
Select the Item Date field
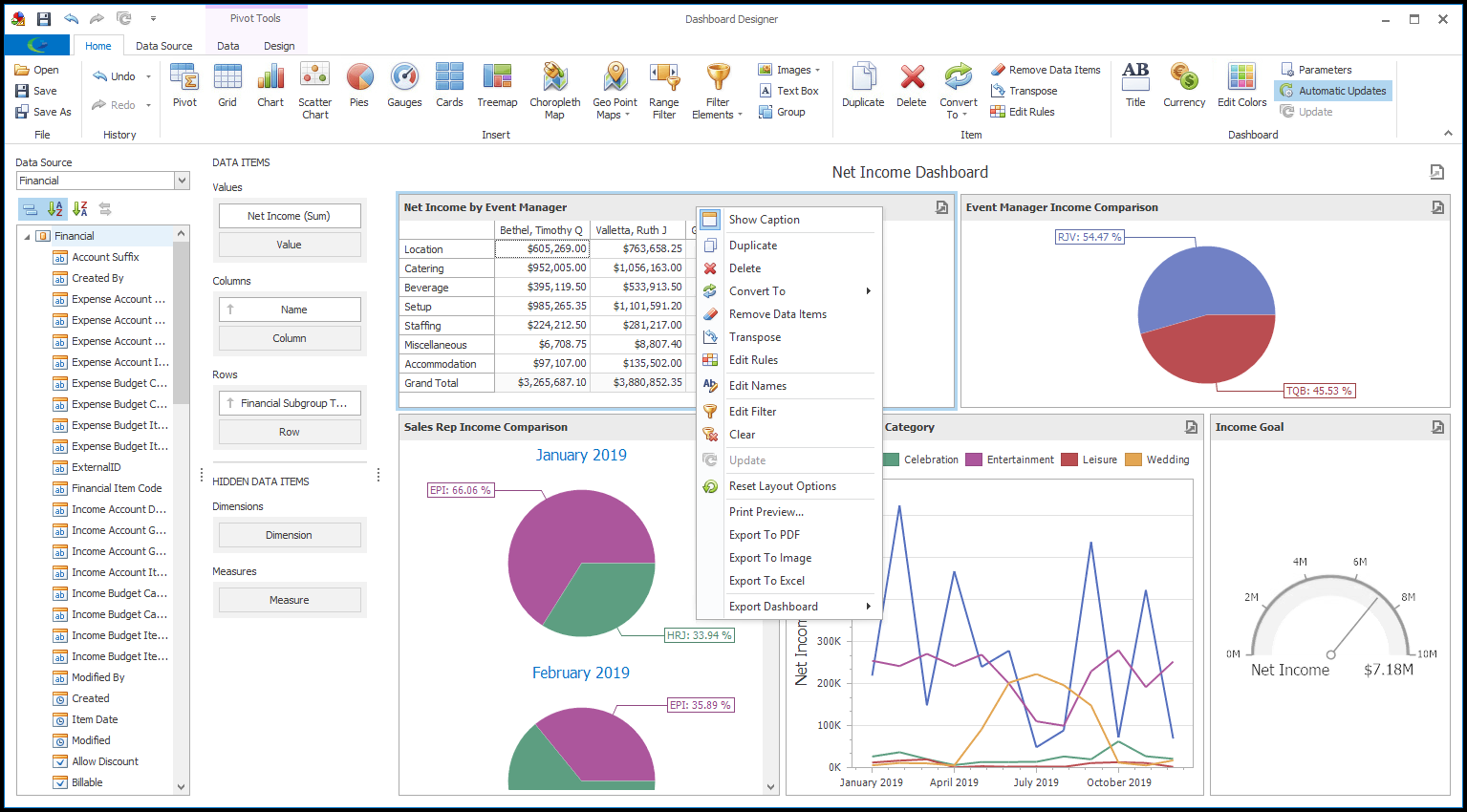95,719
